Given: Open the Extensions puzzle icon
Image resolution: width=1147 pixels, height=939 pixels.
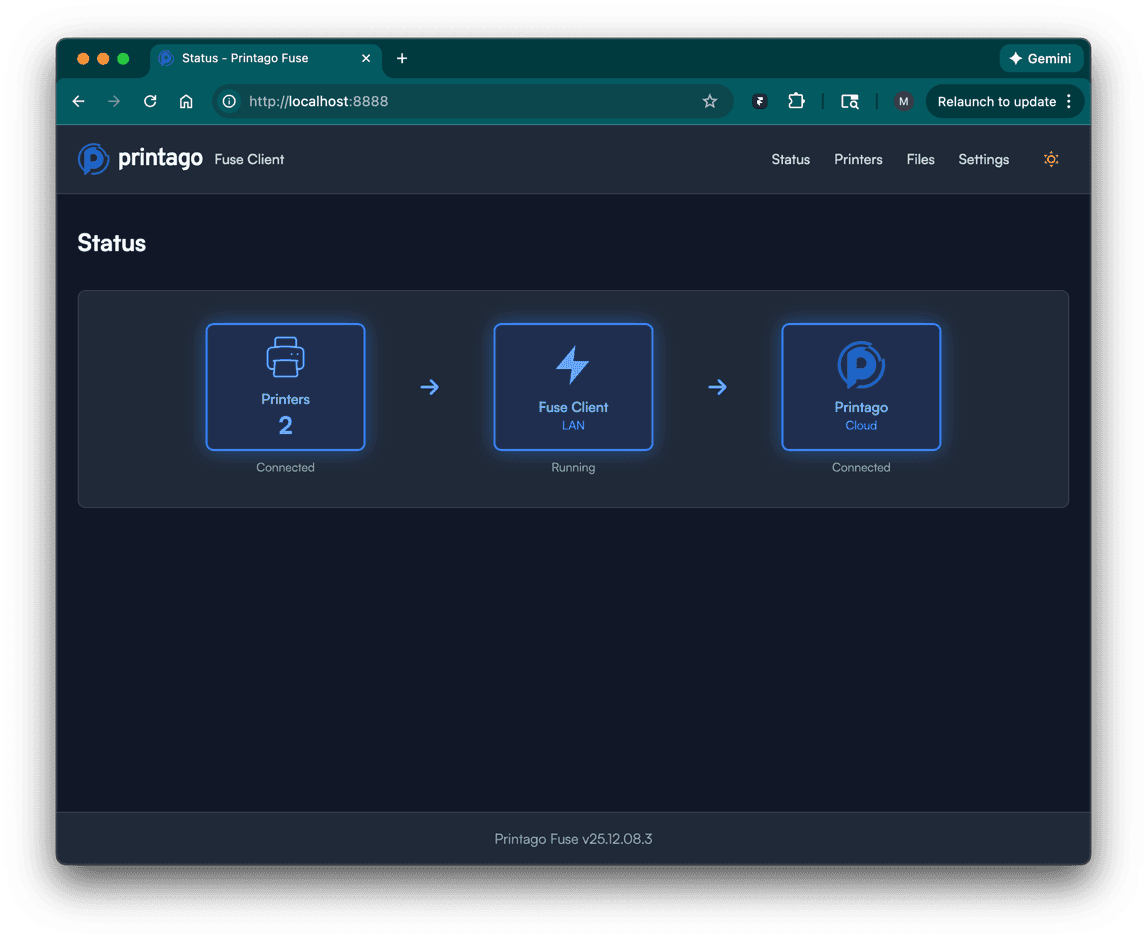Looking at the screenshot, I should [x=796, y=102].
